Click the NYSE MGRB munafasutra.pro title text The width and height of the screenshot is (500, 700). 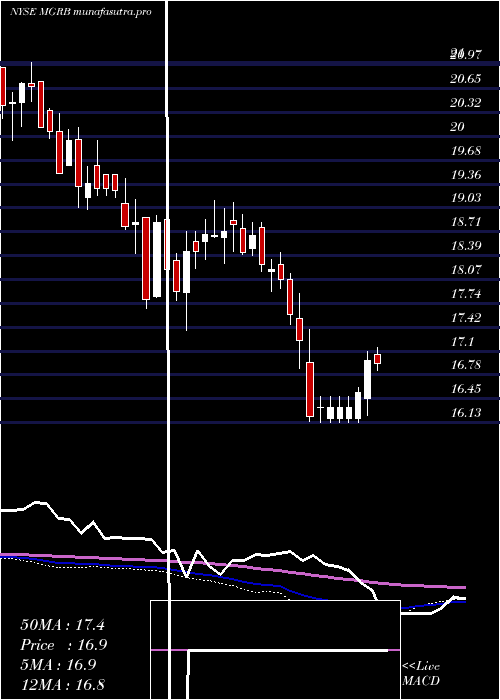[80, 11]
